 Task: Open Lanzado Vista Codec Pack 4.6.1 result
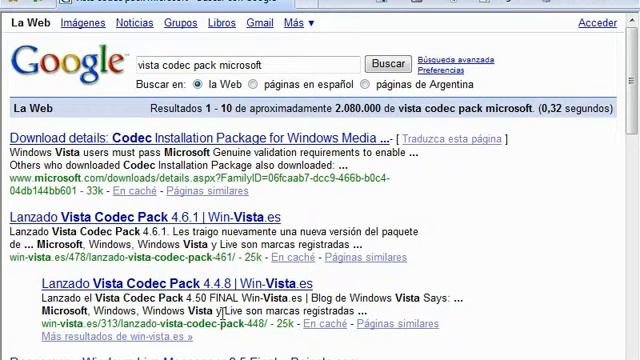coord(145,217)
